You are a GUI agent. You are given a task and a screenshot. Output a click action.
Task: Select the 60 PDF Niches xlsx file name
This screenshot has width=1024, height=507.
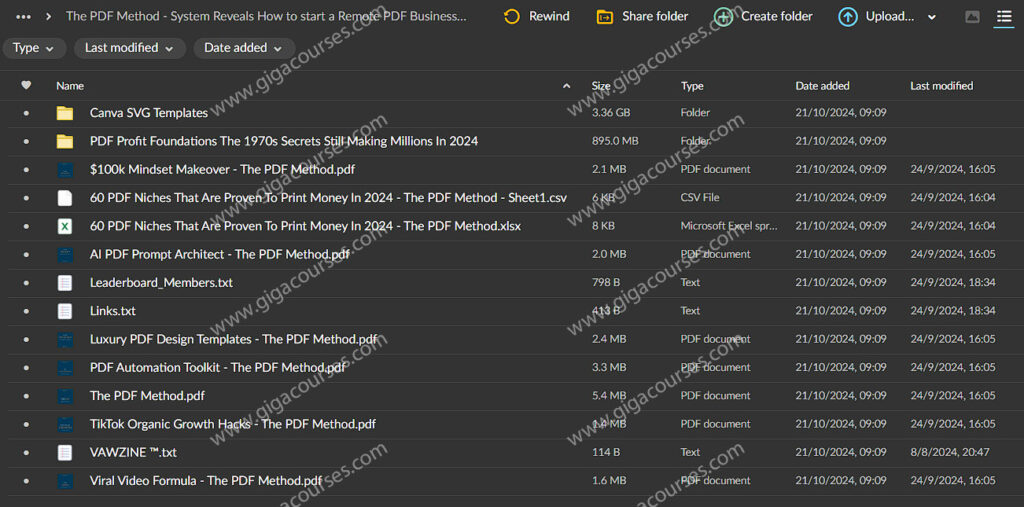pyautogui.click(x=305, y=226)
